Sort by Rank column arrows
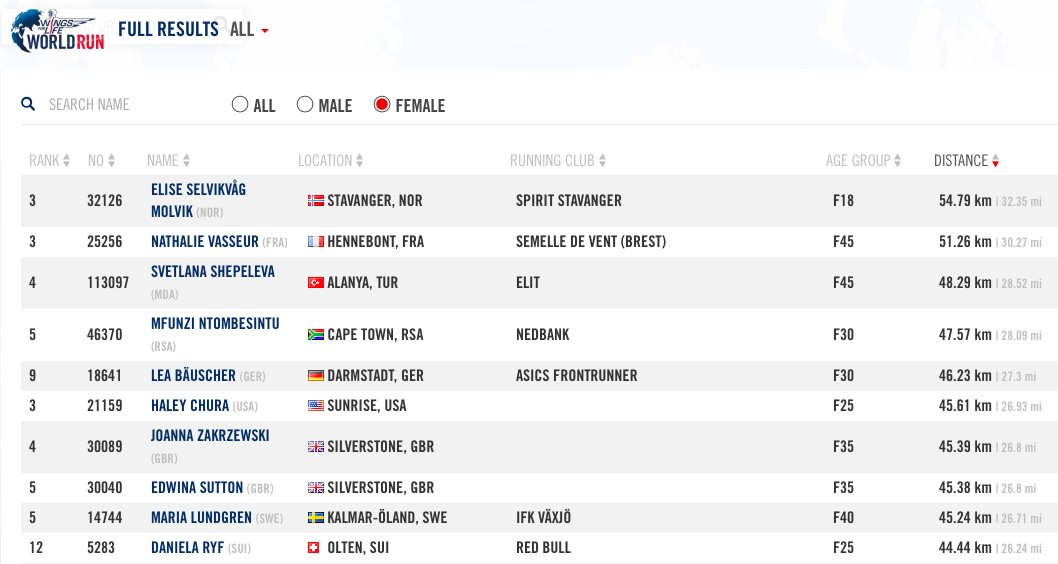The image size is (1058, 564). pos(66,161)
